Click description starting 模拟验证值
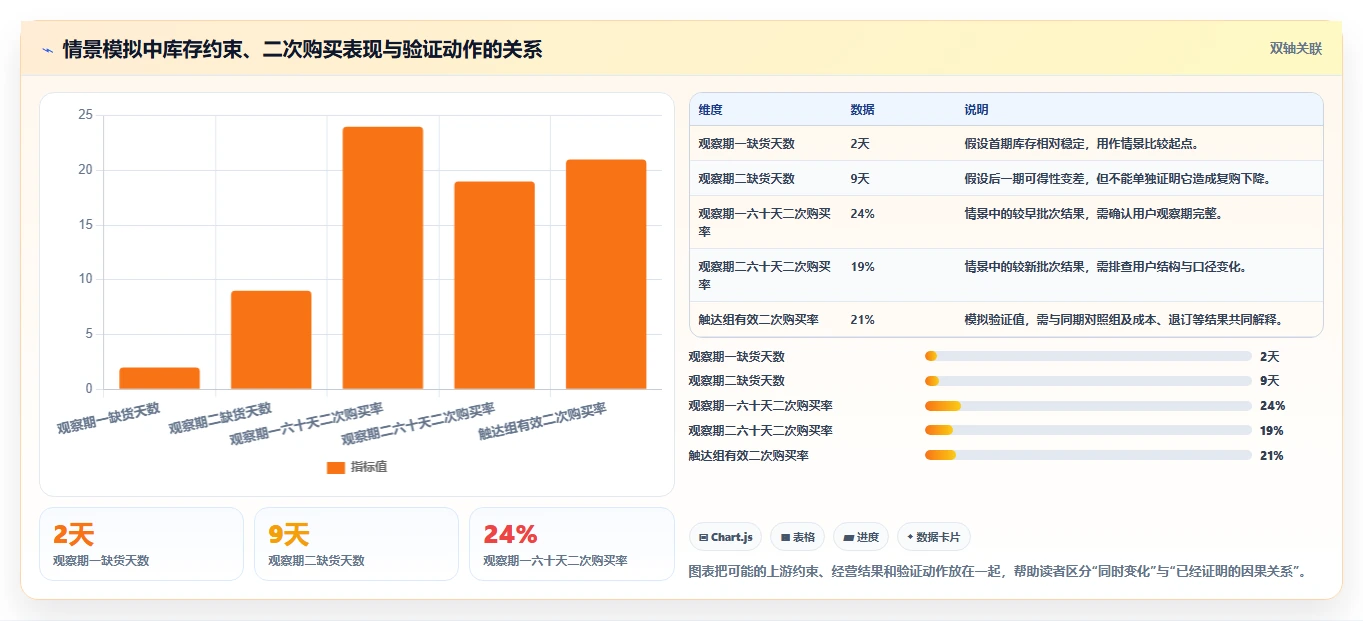Screen dimensions: 1363x621 pos(1124,320)
